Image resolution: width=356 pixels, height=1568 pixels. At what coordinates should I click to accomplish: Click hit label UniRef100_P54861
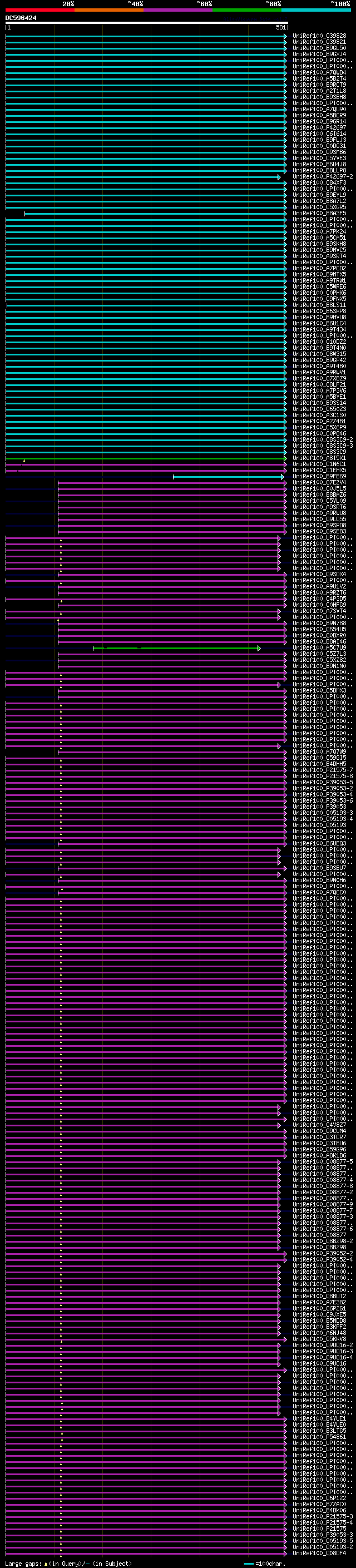point(319,1437)
